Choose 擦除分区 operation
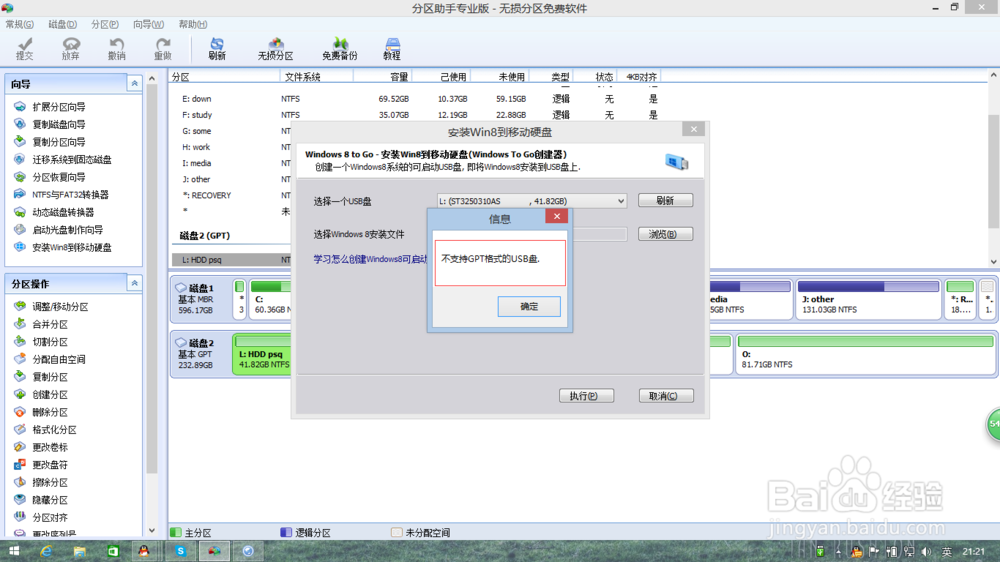This screenshot has width=1000, height=562. (50, 482)
